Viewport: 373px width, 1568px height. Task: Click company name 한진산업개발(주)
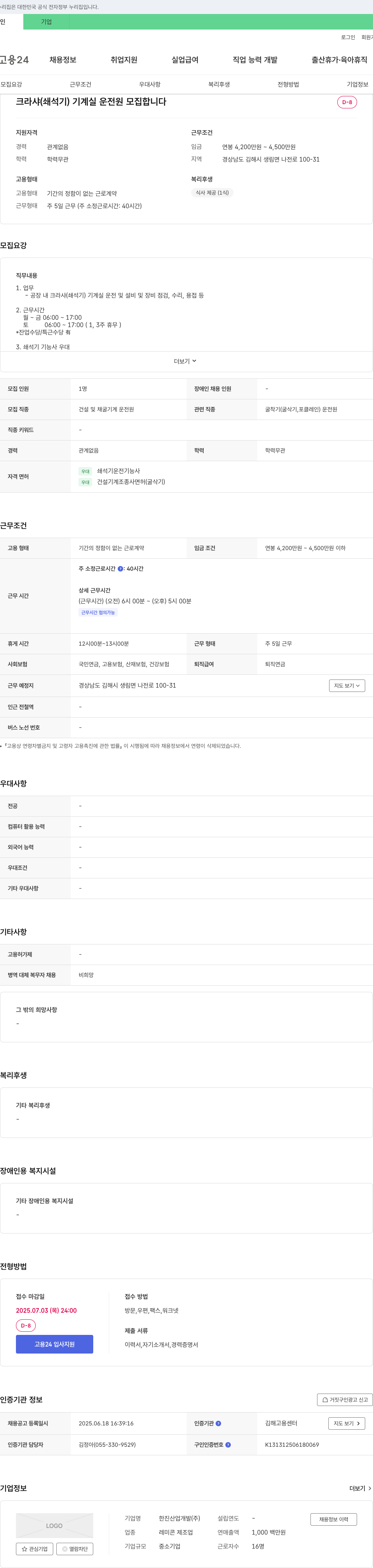180,1518
